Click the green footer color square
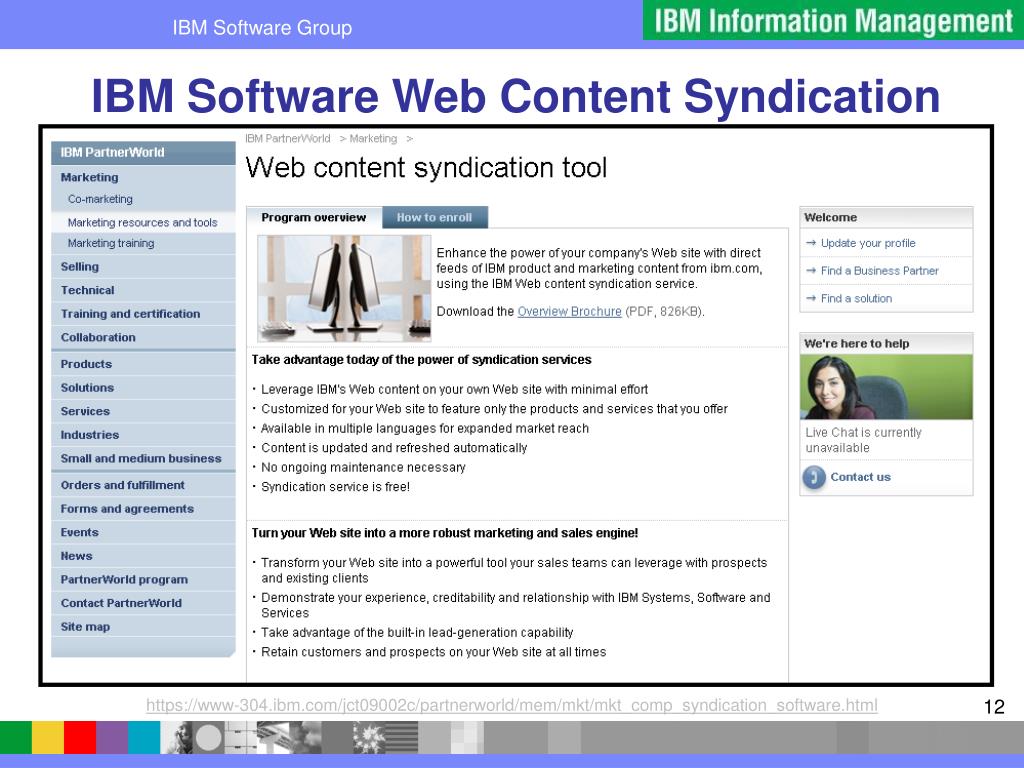This screenshot has width=1024, height=768. tap(16, 737)
